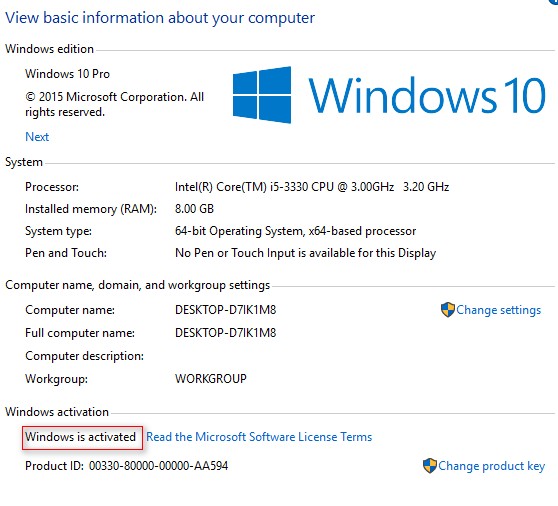Click the System type: label

click(58, 231)
